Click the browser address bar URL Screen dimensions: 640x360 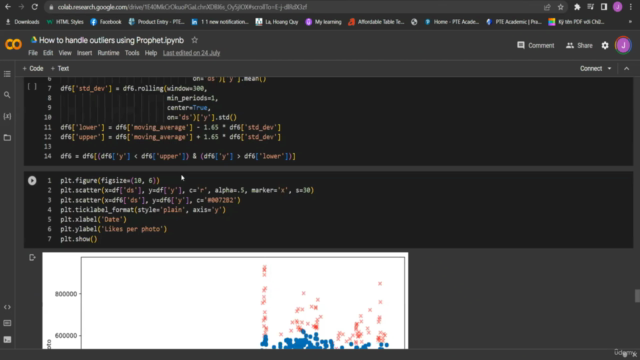click(182, 7)
